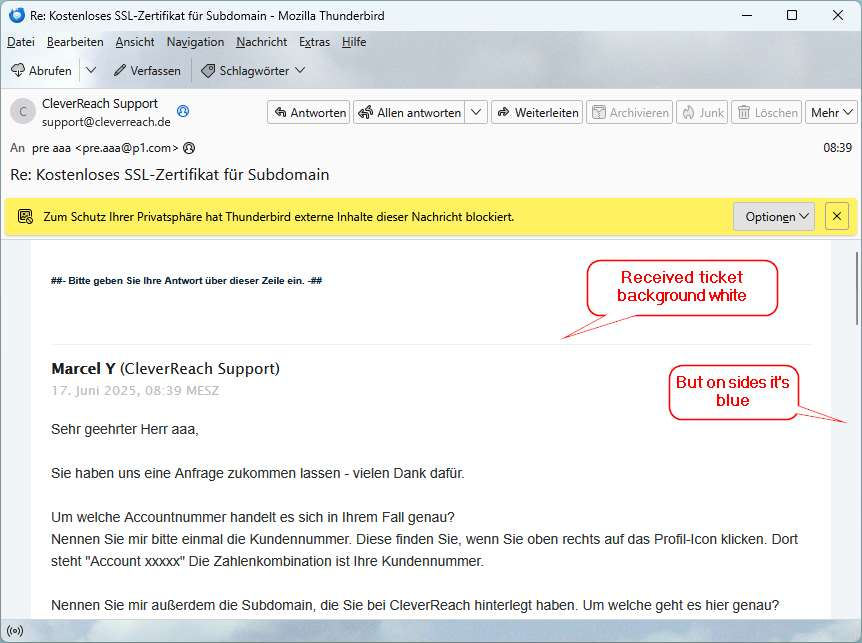Mark message as Junk
The image size is (862, 643).
pyautogui.click(x=702, y=113)
